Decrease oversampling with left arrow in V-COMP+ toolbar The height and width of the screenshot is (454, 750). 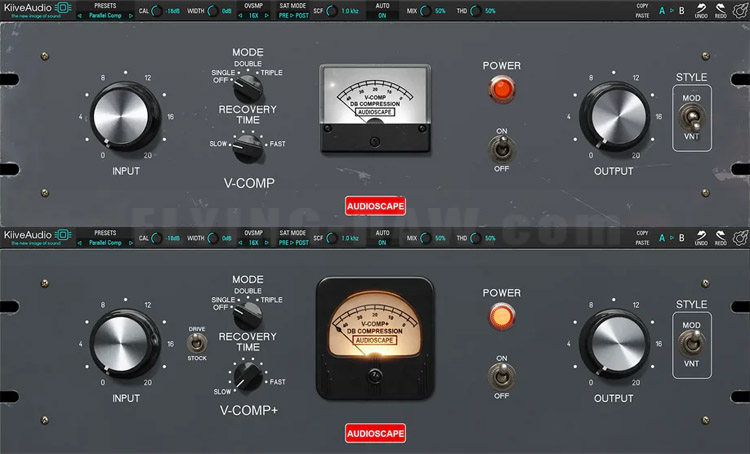click(241, 243)
